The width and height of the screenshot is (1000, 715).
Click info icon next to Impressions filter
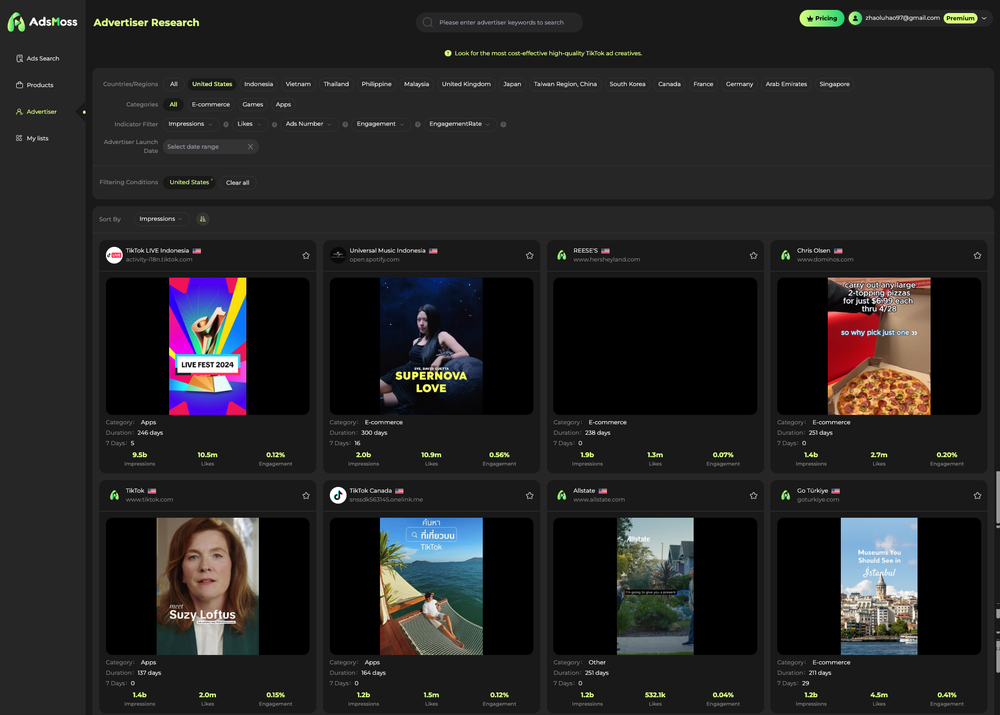coord(226,124)
